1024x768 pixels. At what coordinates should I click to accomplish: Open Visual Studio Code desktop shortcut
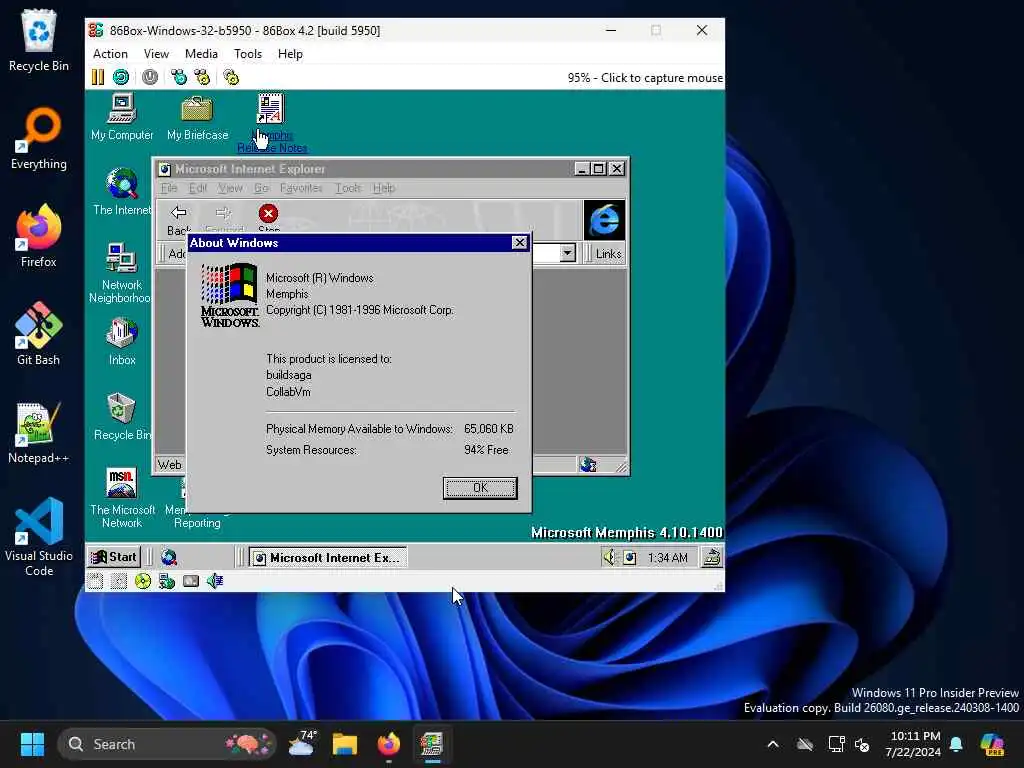[x=39, y=537]
